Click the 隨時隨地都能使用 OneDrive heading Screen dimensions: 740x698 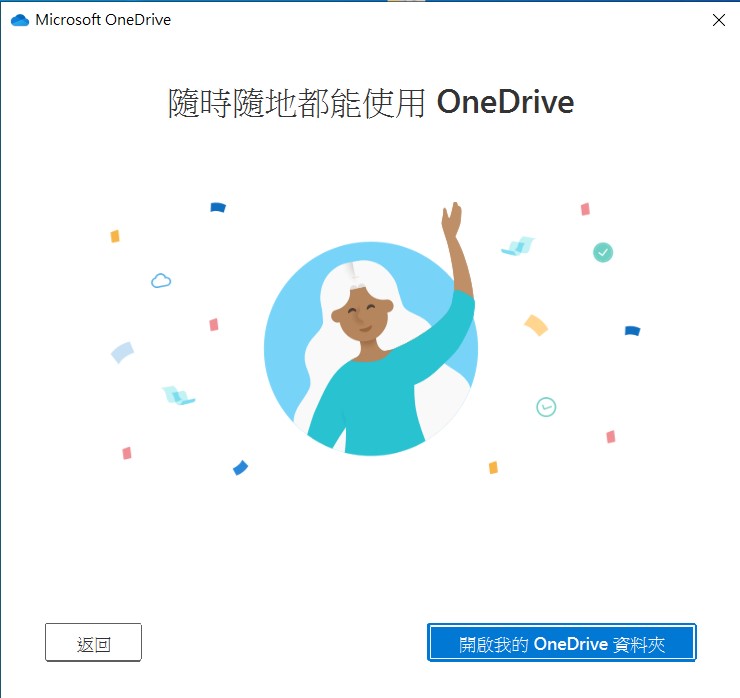point(371,102)
